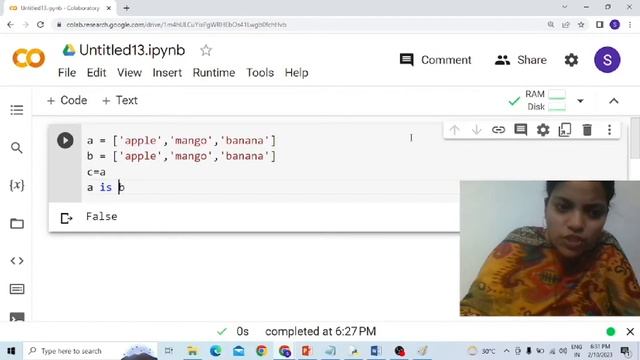This screenshot has width=640, height=360.
Task: Open the Chrome menu three dots
Action: point(630,25)
